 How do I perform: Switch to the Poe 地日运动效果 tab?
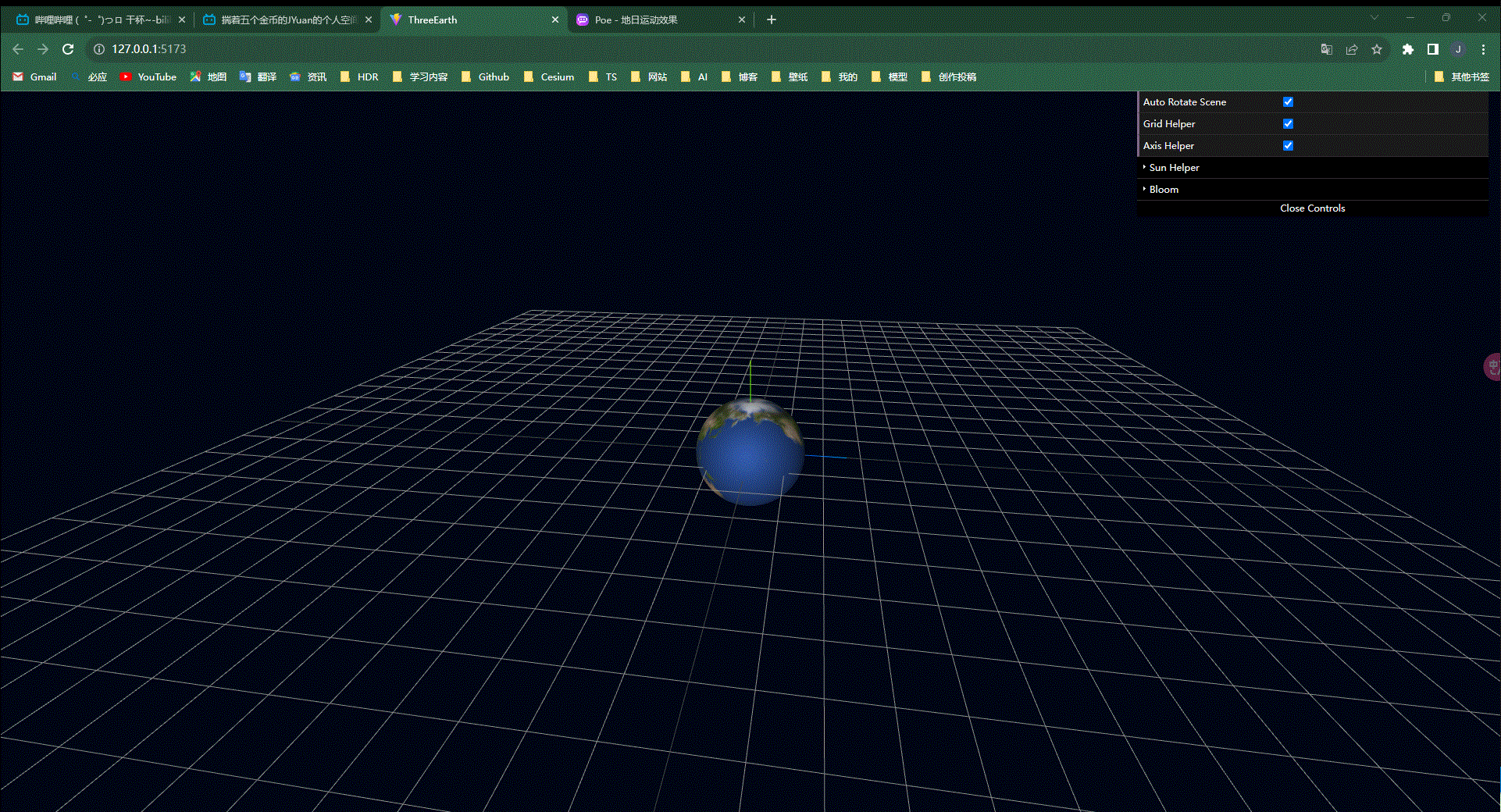(661, 20)
